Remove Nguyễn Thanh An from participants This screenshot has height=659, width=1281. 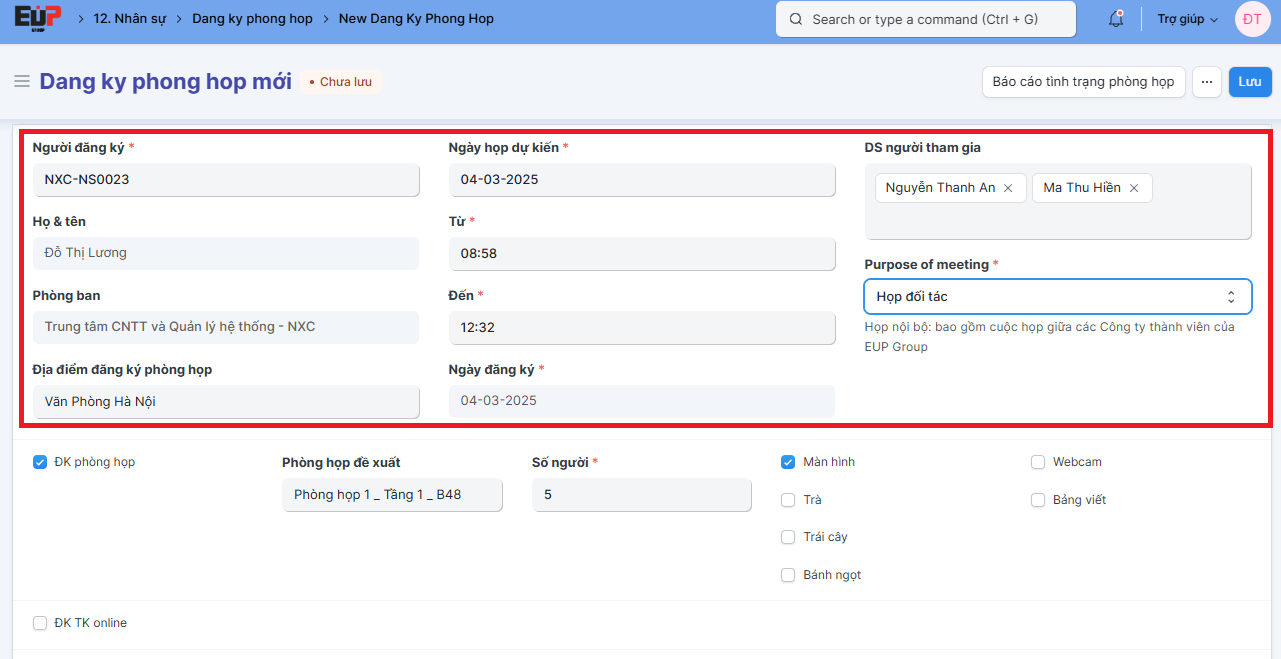(x=1008, y=188)
